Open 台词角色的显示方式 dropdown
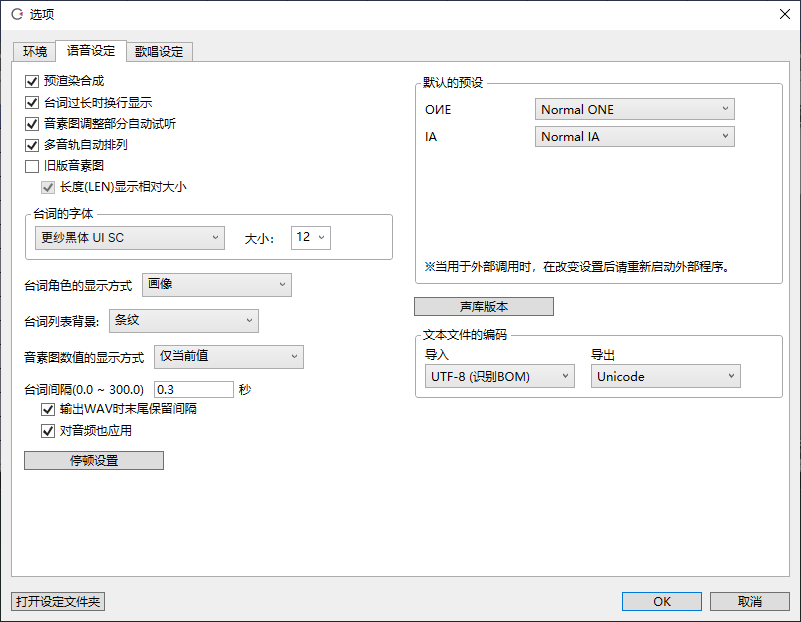 tap(217, 285)
